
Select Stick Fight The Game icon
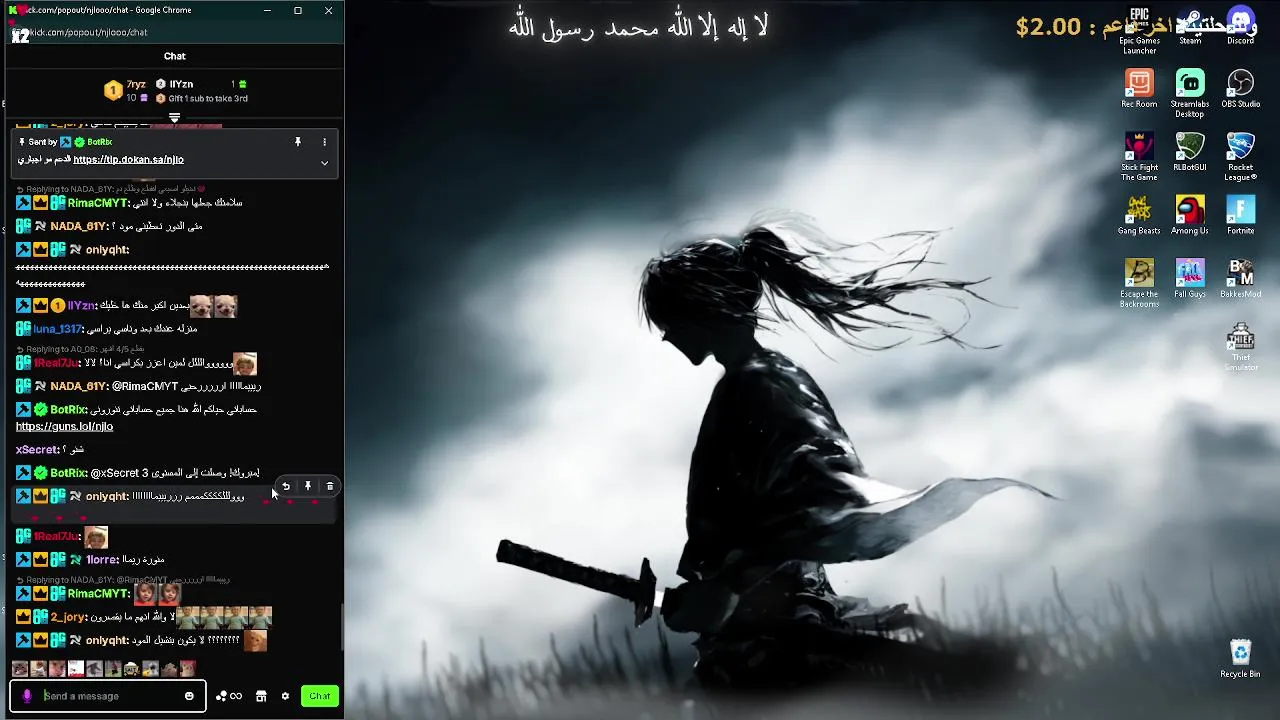(x=1139, y=157)
